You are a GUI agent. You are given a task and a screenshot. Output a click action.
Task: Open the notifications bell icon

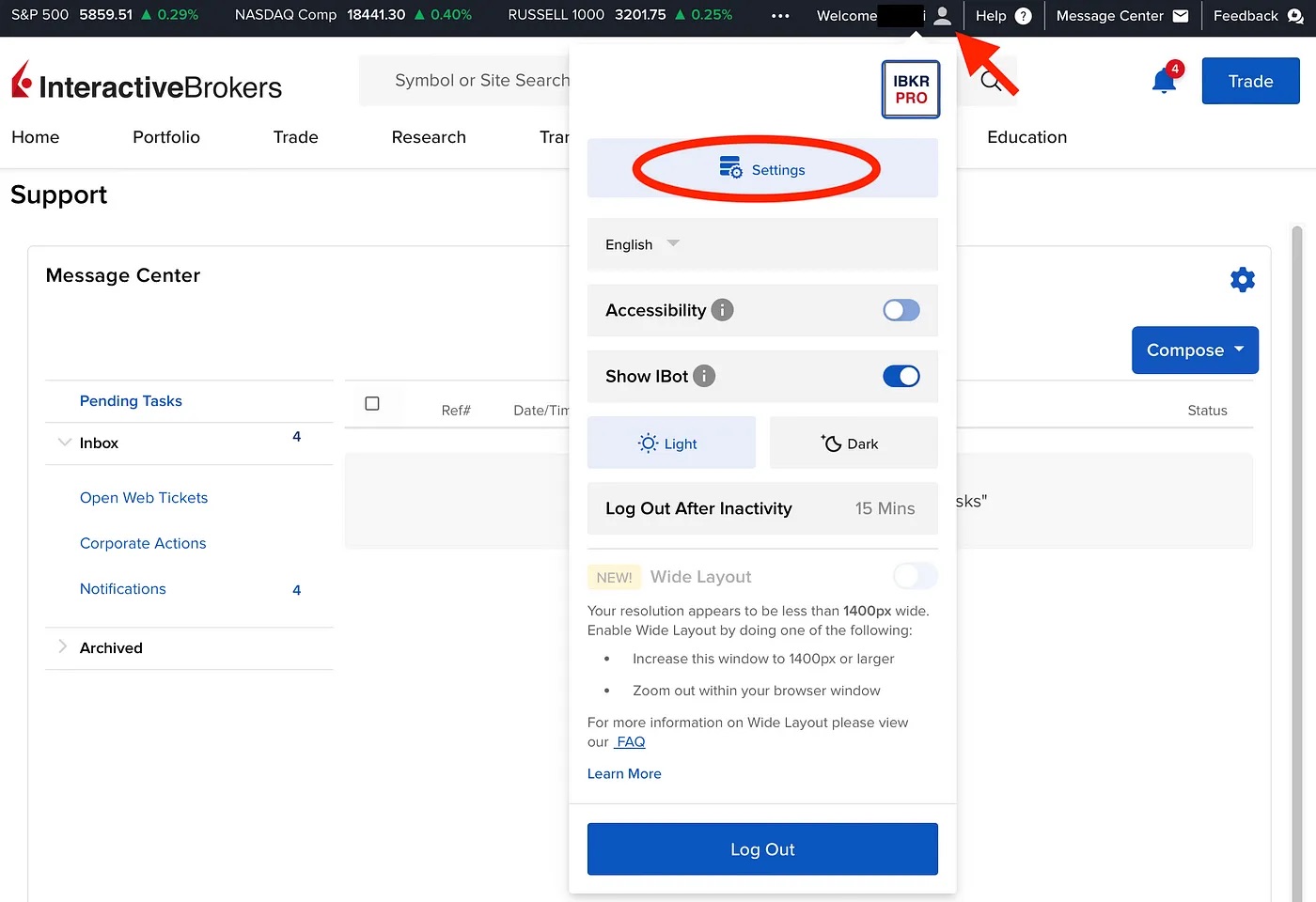click(x=1164, y=82)
